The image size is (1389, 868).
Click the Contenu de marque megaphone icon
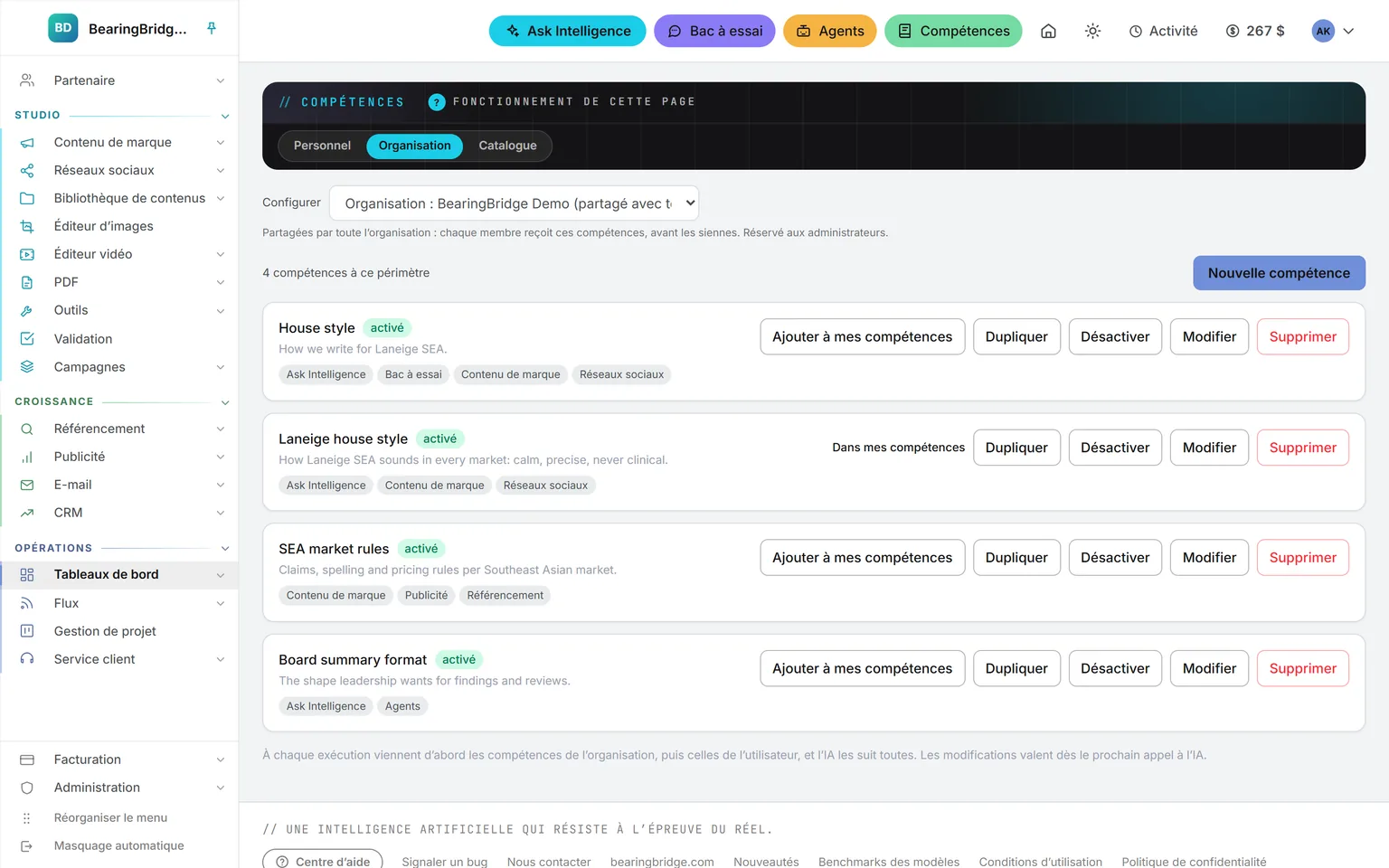[x=27, y=143]
